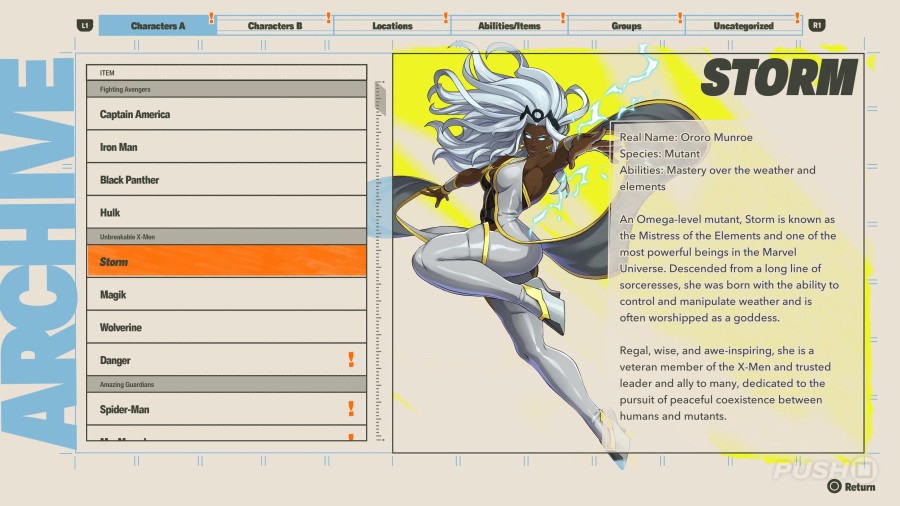
Task: Open the Uncategorized tab
Action: 743,26
